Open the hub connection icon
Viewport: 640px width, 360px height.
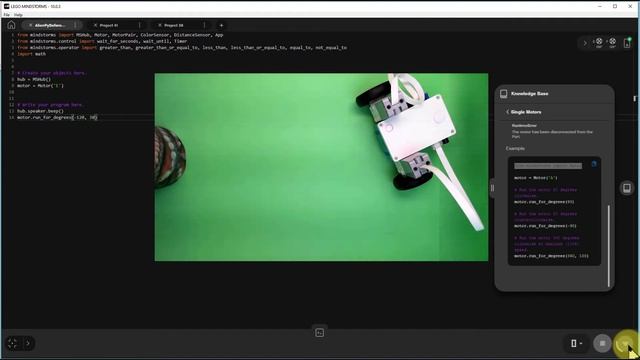(627, 42)
